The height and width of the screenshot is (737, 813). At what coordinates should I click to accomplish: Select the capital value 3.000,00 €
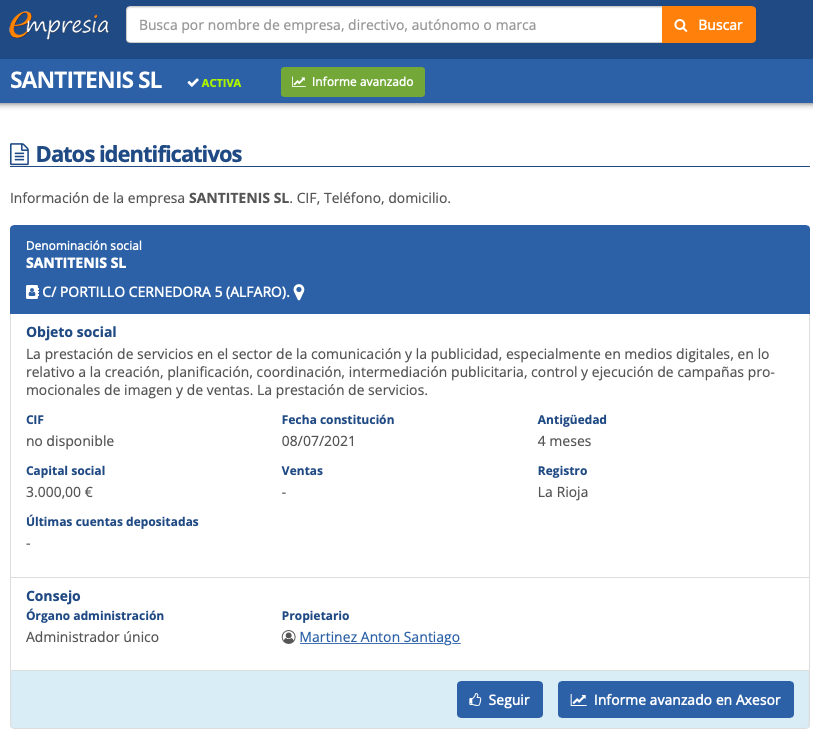(x=60, y=492)
